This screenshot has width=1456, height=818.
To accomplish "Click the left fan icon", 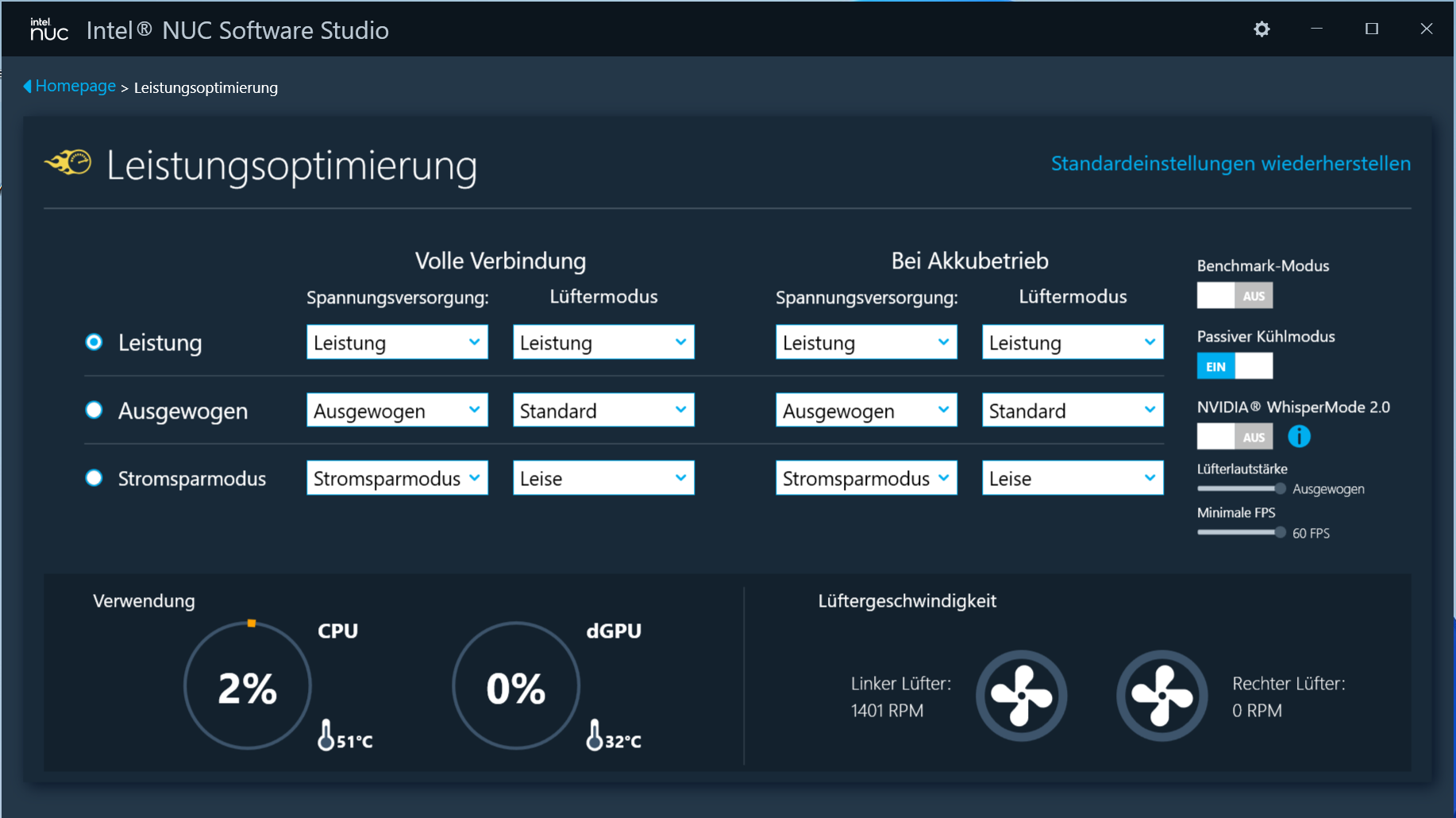I will [1022, 696].
